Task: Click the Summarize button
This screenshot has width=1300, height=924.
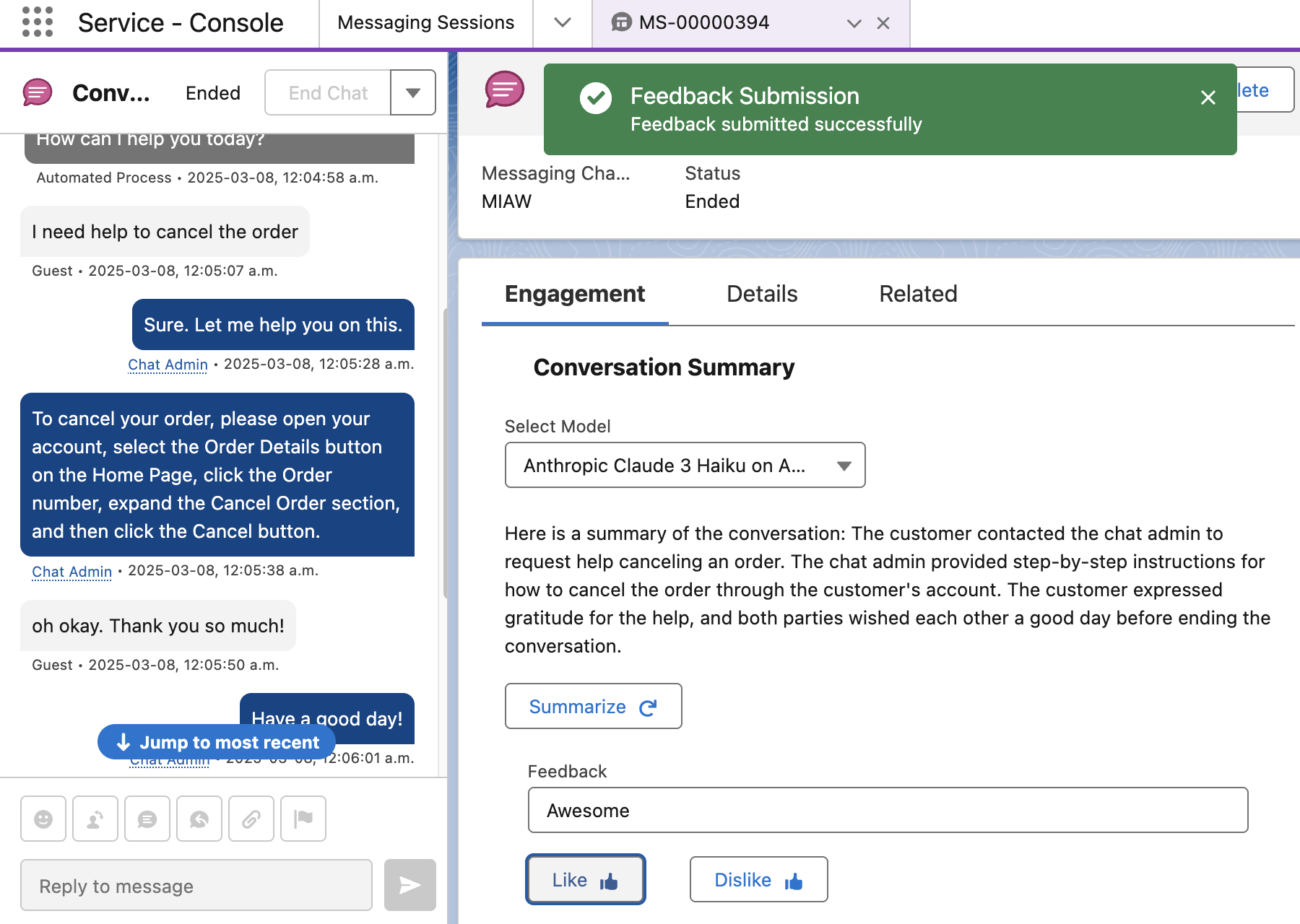Action: tap(593, 707)
